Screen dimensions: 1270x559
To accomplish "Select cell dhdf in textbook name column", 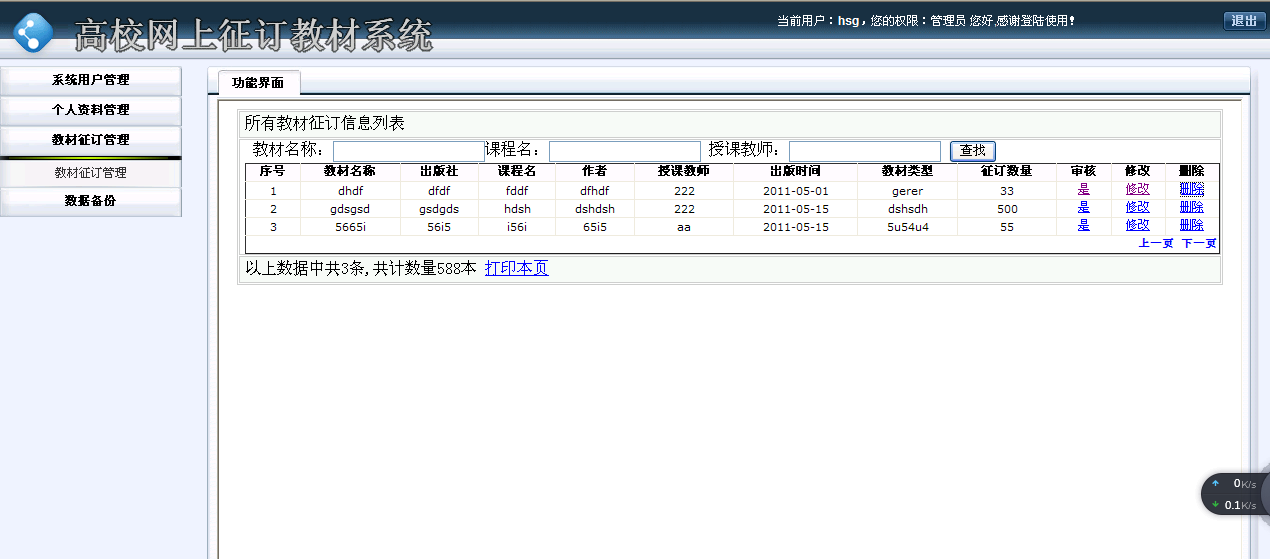I will (x=350, y=191).
